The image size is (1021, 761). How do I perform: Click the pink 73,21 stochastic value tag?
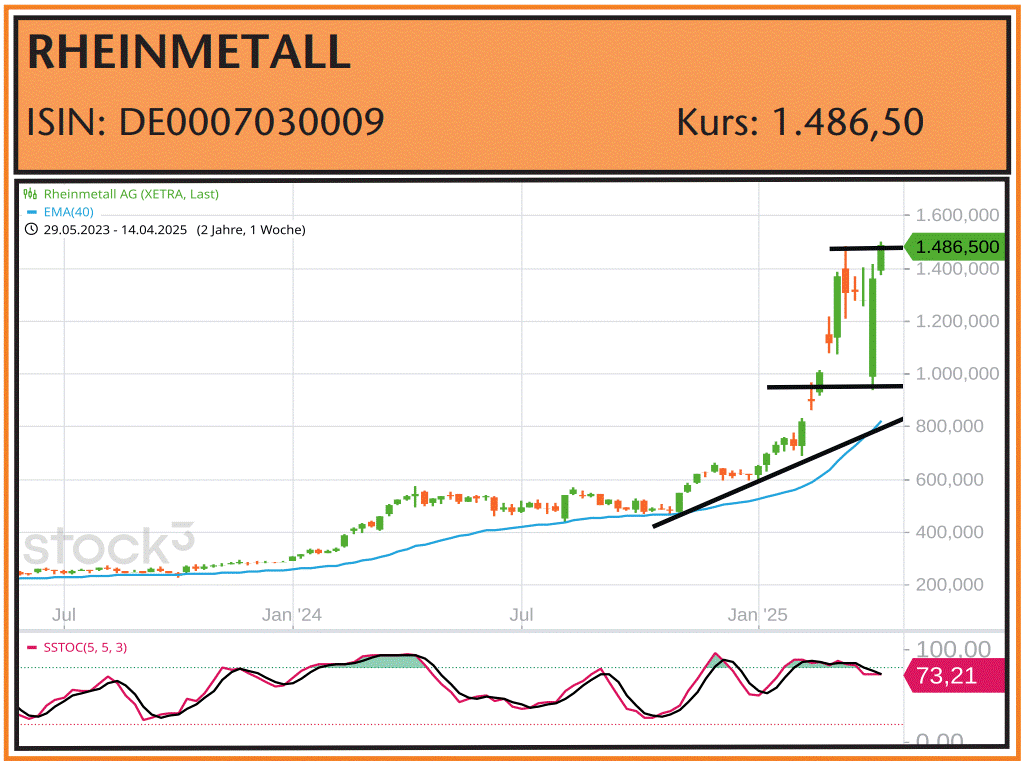pos(954,676)
